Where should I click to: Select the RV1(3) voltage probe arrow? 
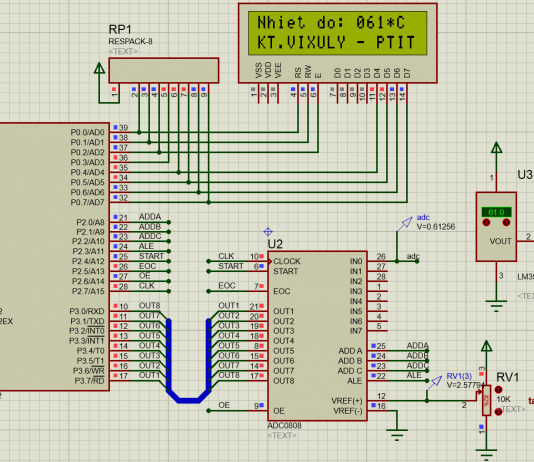point(434,383)
